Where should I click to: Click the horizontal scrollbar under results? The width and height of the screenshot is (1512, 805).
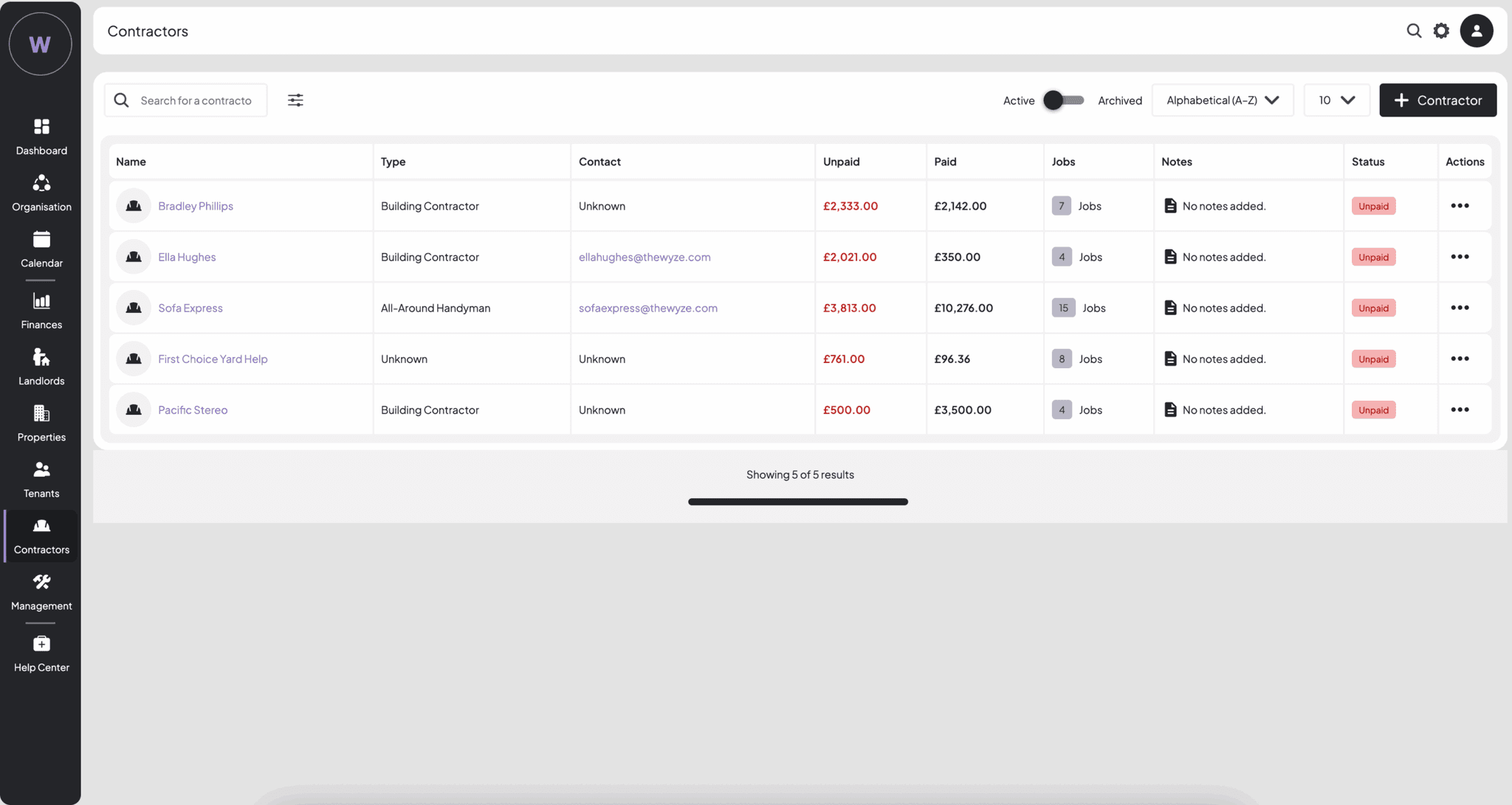coord(797,502)
